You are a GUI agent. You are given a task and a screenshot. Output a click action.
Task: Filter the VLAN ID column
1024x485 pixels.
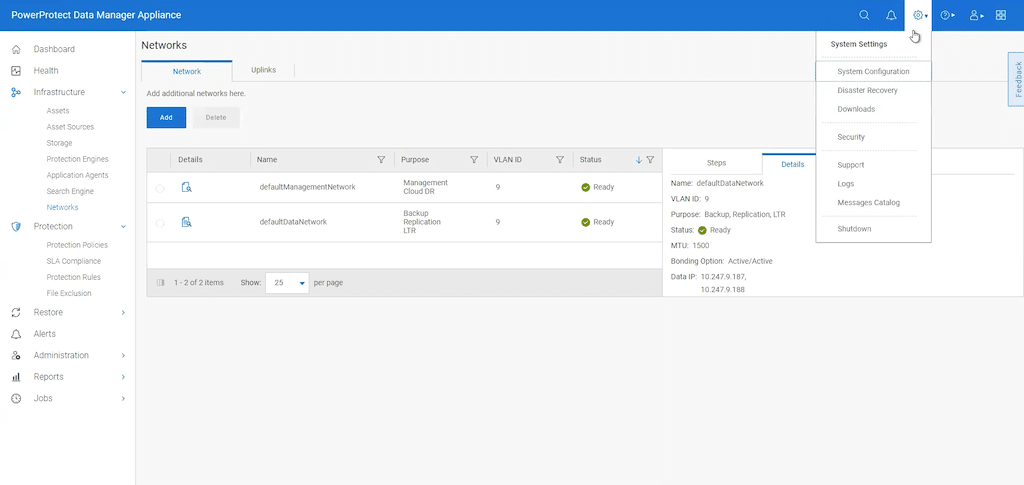(x=560, y=159)
